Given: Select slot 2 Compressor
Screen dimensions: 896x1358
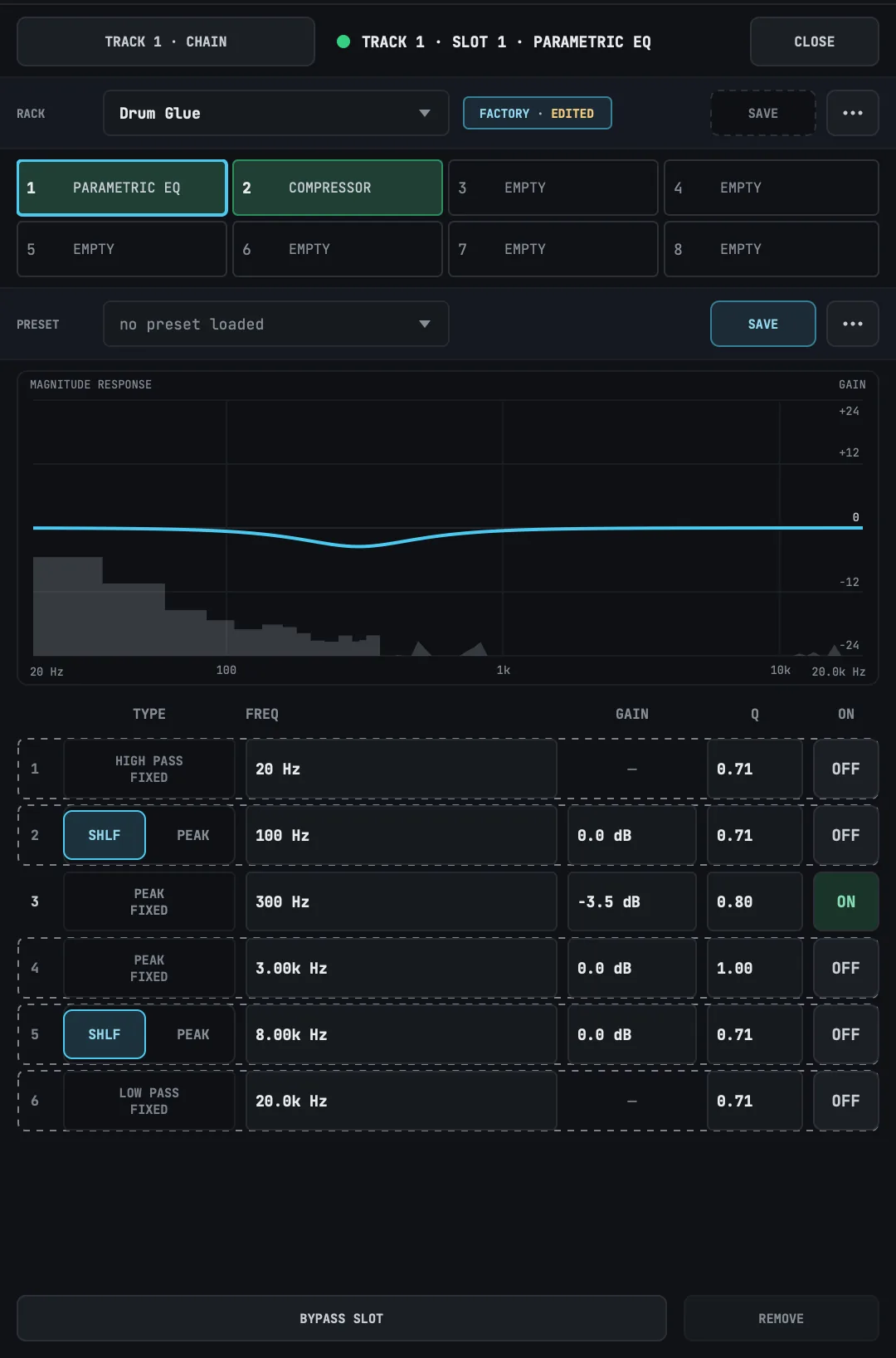Looking at the screenshot, I should (x=338, y=188).
